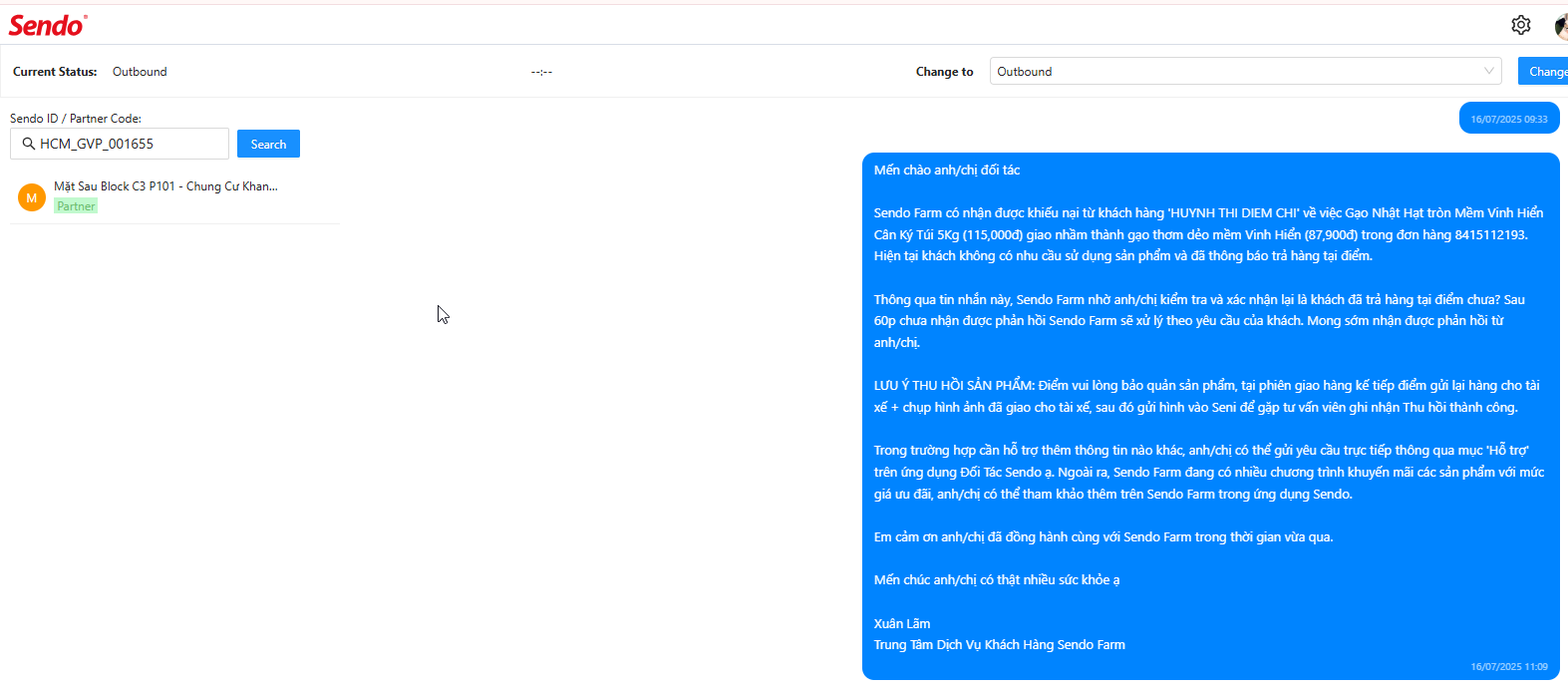Click the Change button

[x=1543, y=71]
